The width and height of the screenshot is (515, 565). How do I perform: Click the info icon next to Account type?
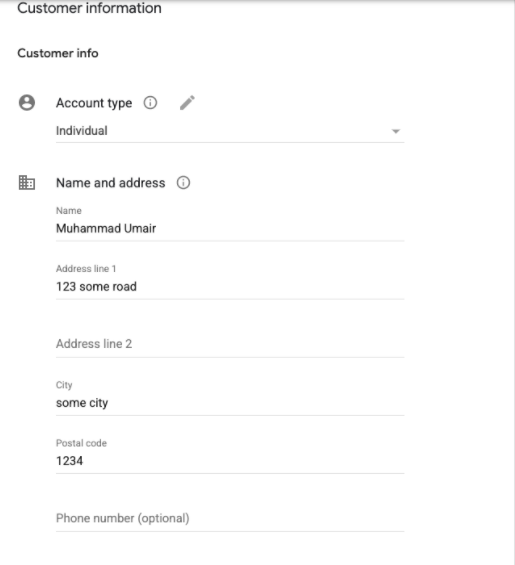150,103
